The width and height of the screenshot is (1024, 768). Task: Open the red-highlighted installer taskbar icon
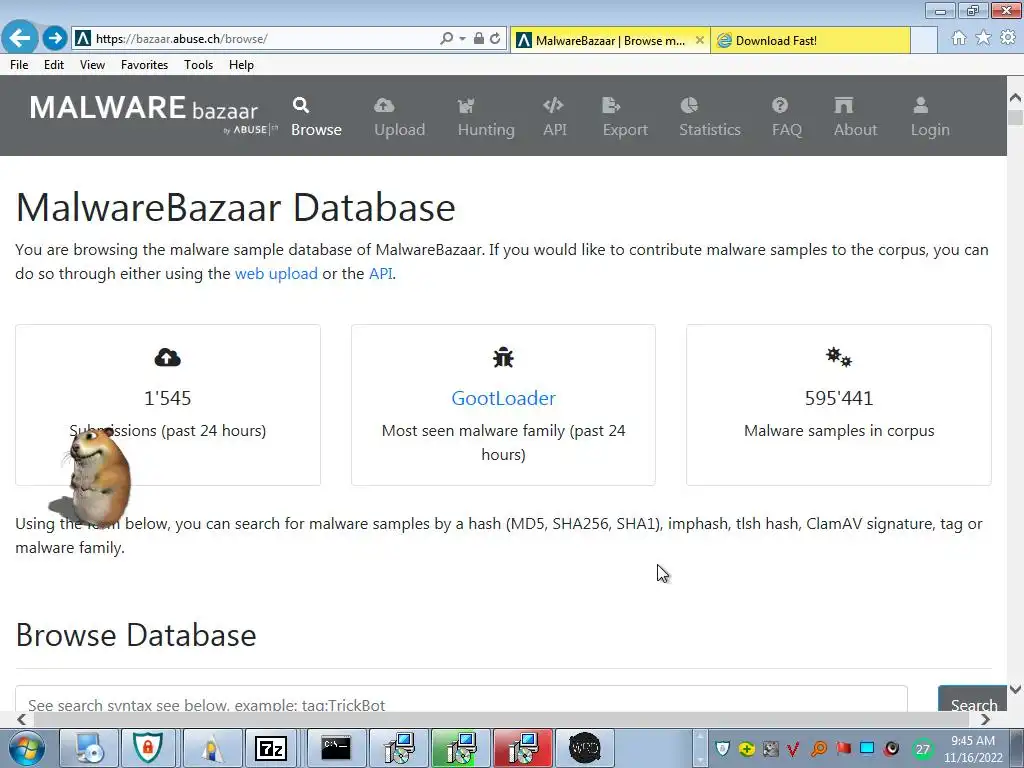click(522, 748)
